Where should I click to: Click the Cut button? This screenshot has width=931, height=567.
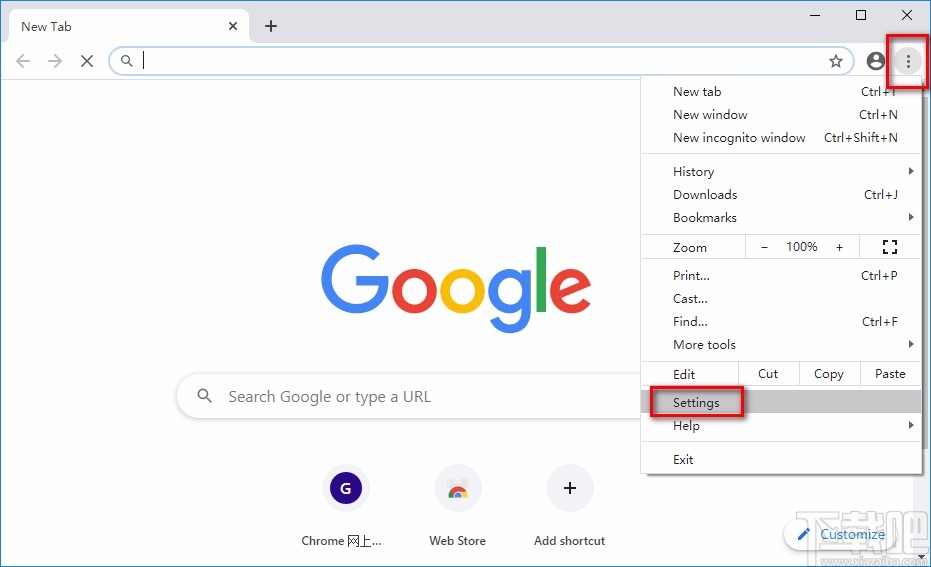point(768,374)
